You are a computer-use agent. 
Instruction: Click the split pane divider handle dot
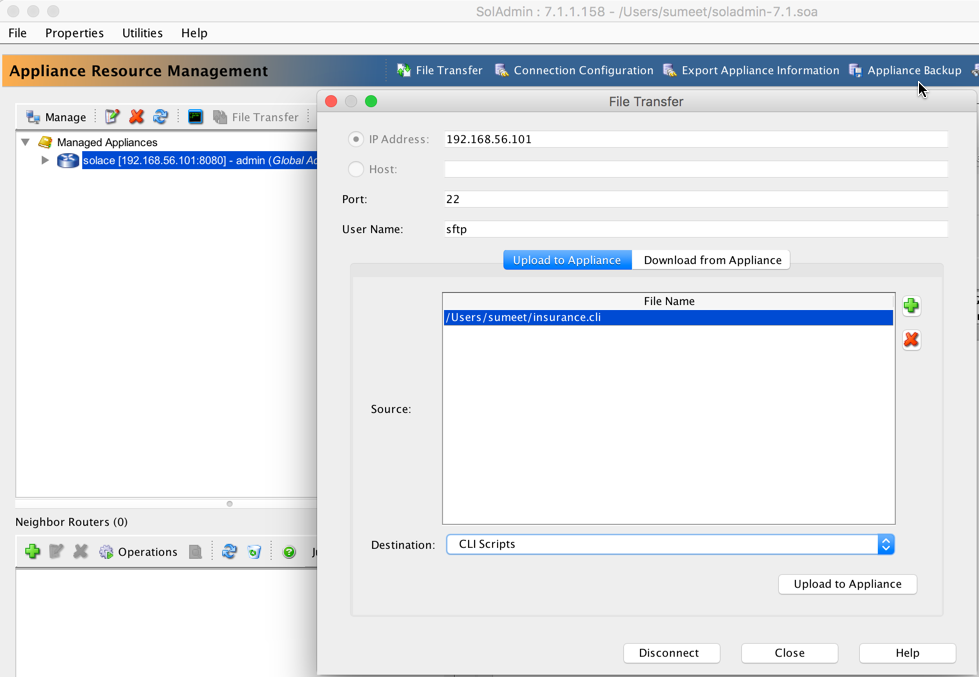click(x=230, y=503)
